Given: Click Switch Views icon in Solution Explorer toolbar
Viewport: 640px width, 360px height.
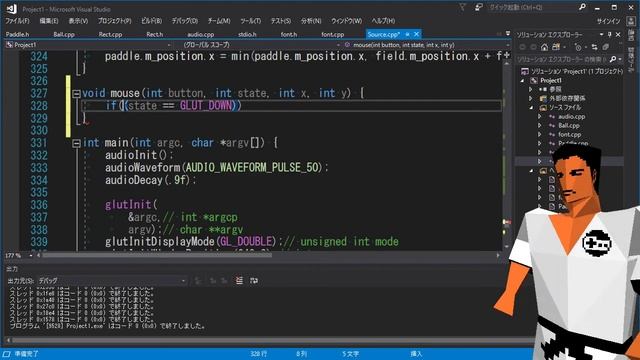Looking at the screenshot, I should coord(556,48).
